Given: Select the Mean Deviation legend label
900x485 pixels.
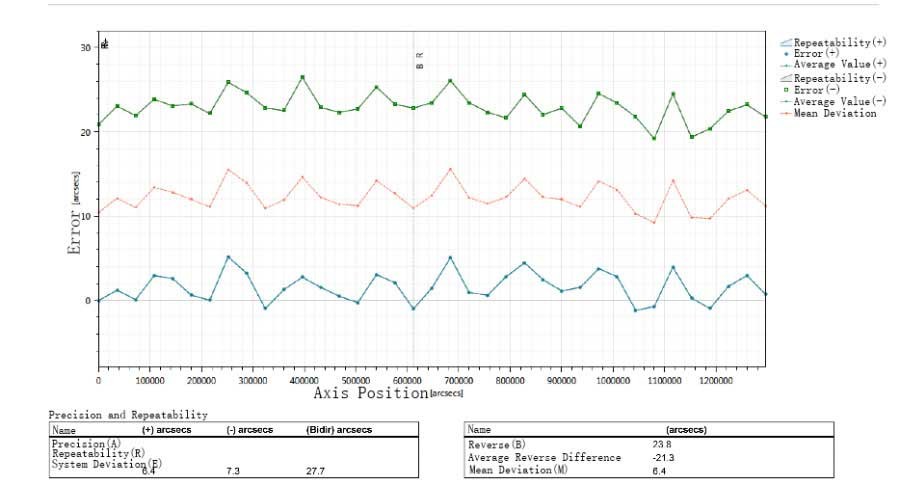Looking at the screenshot, I should click(x=835, y=113).
